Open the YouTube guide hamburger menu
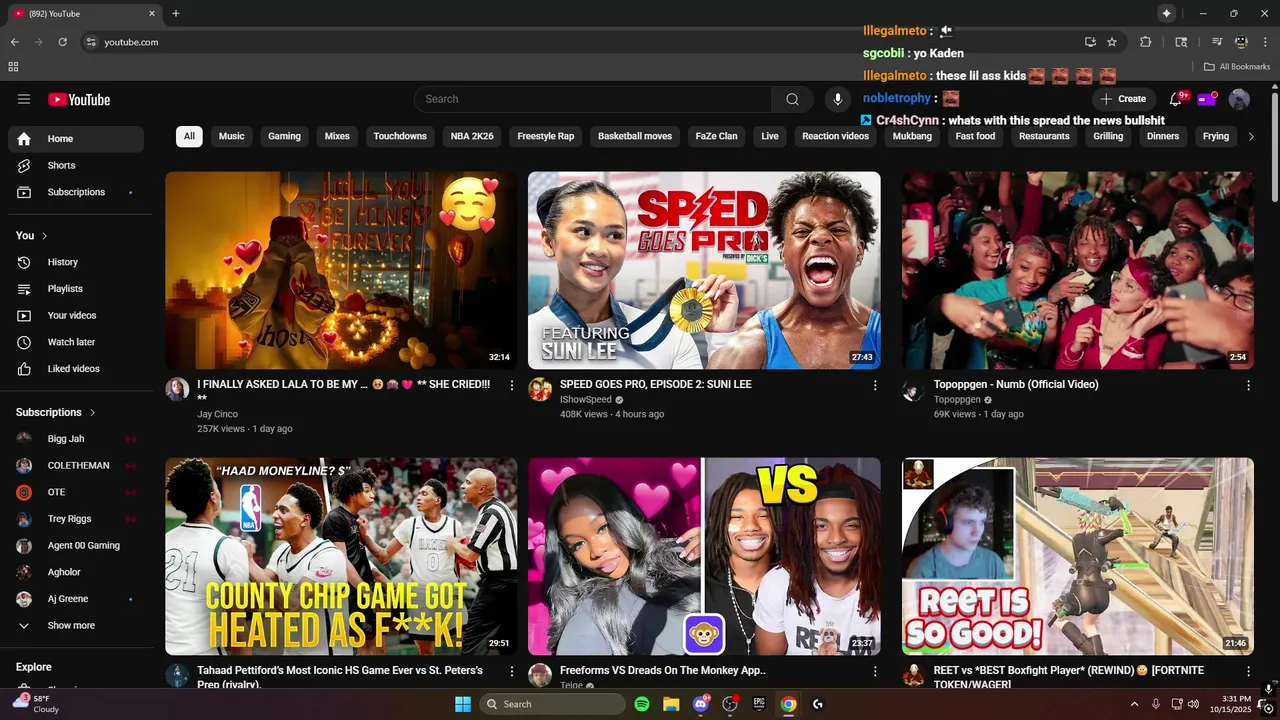This screenshot has height=720, width=1280. point(24,99)
